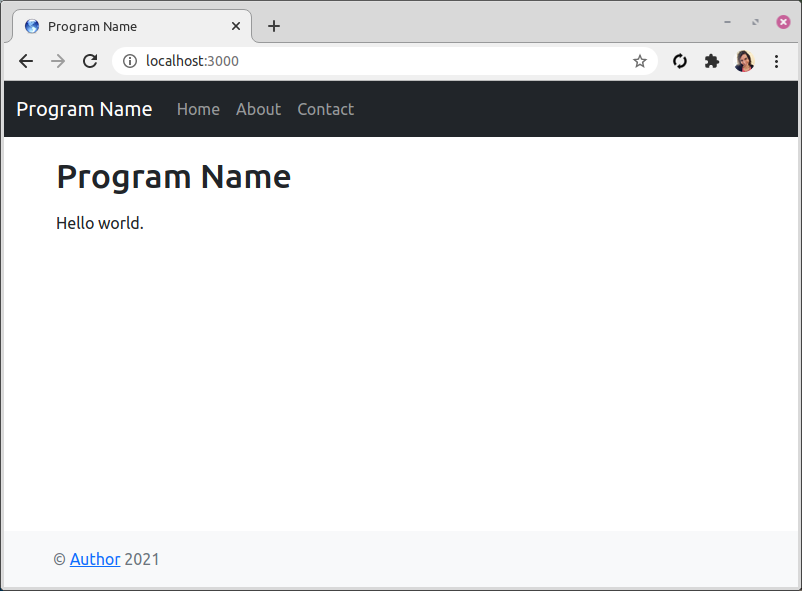Click the Program Name page heading

pos(174,177)
